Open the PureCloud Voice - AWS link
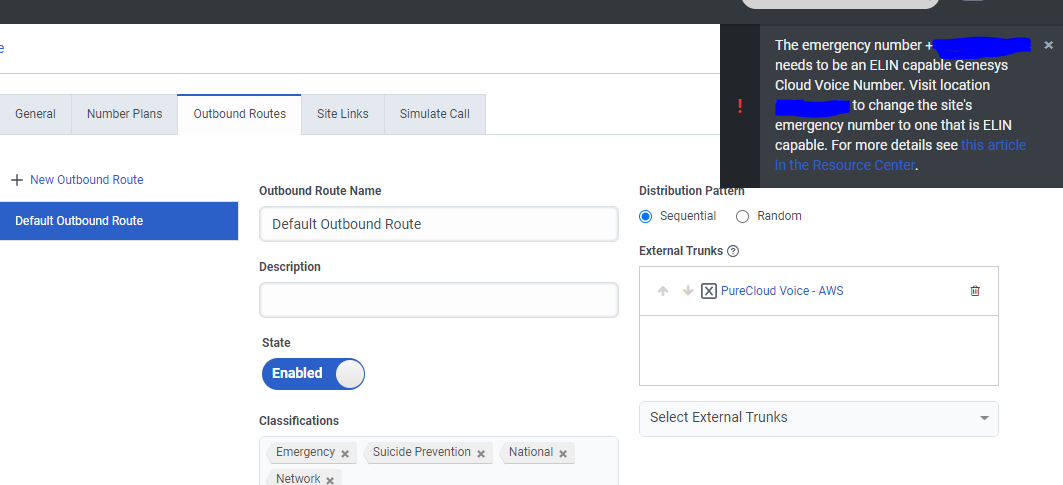Image resolution: width=1063 pixels, height=485 pixels. 781,291
